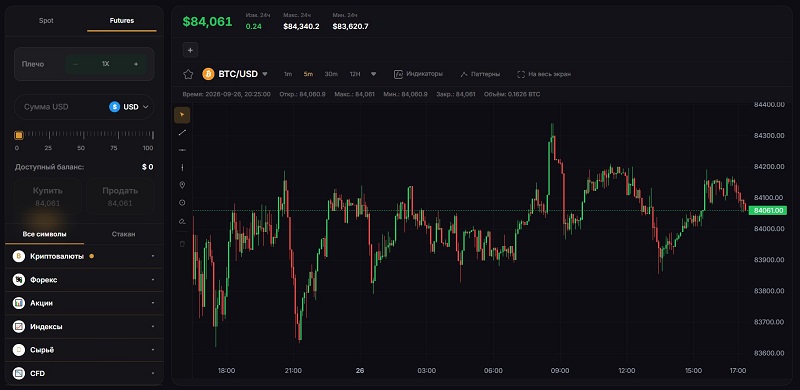
Task: Click the Криптовалюты Bitcoin category icon
Action: pyautogui.click(x=19, y=256)
